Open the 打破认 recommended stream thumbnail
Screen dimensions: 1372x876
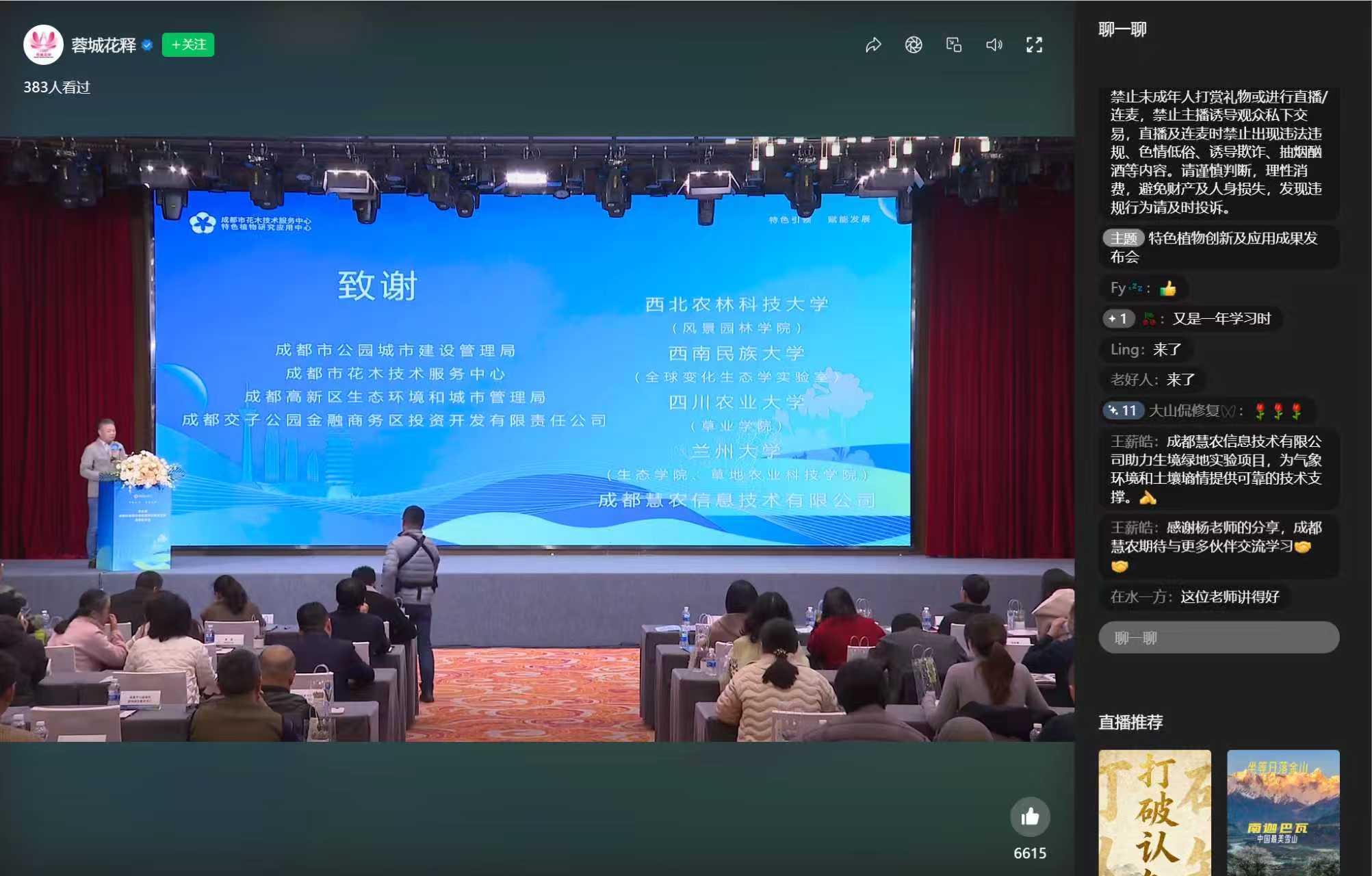(x=1154, y=812)
